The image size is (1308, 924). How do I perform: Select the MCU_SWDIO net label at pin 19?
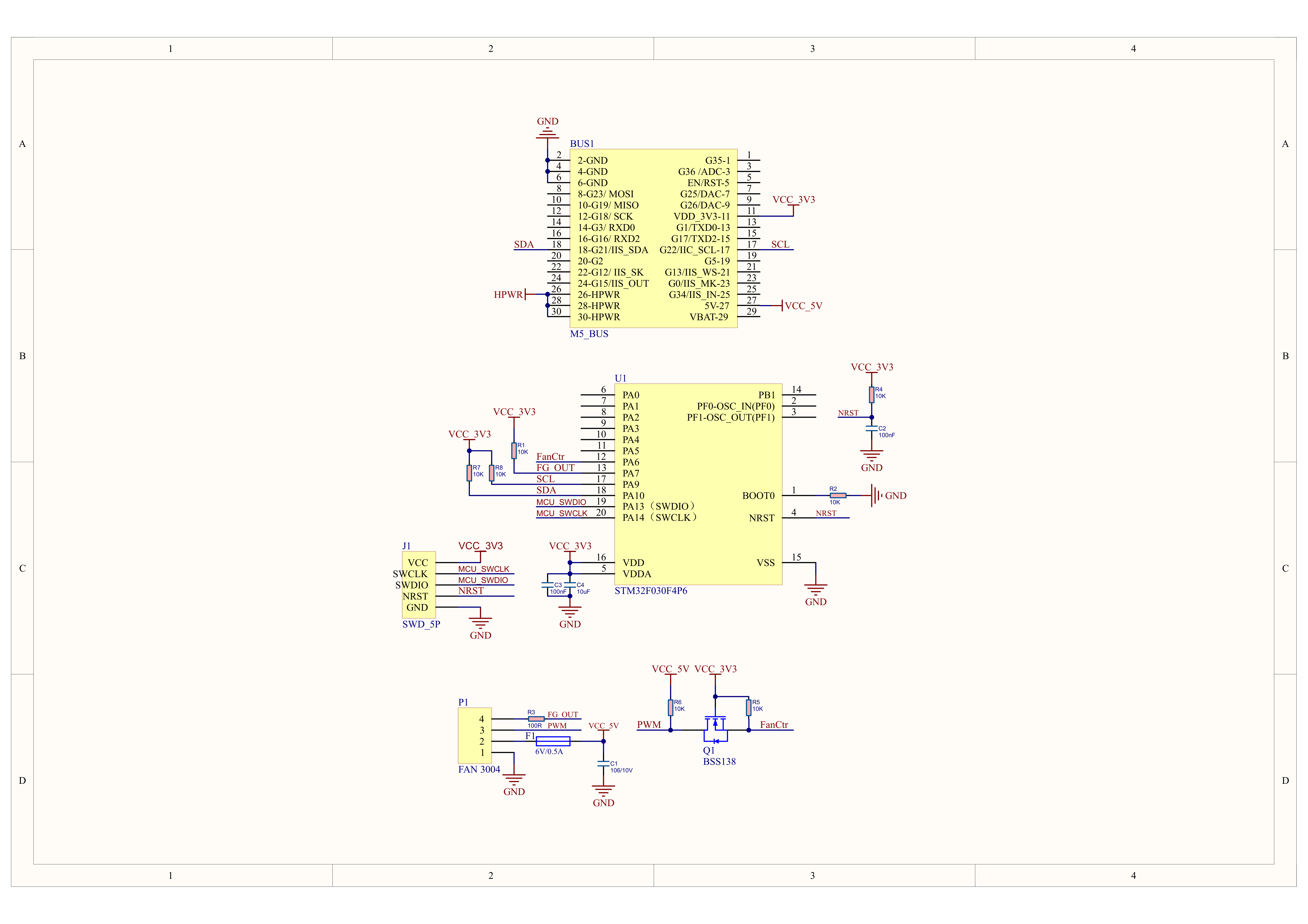click(561, 502)
